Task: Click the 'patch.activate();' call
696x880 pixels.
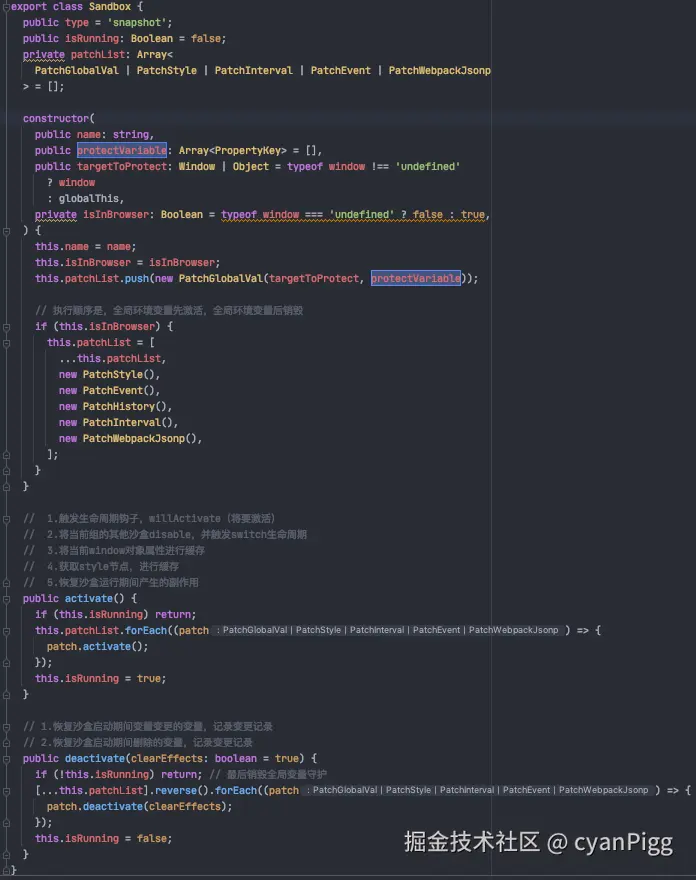Action: tap(98, 647)
